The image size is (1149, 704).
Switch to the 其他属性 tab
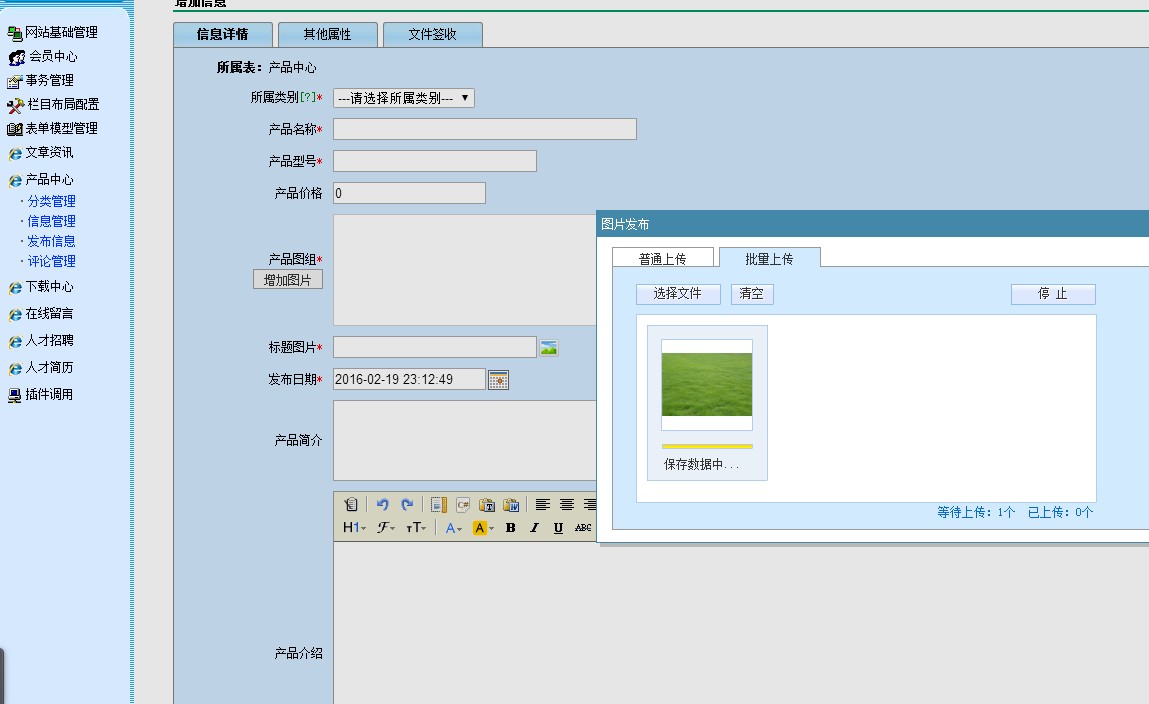click(328, 35)
